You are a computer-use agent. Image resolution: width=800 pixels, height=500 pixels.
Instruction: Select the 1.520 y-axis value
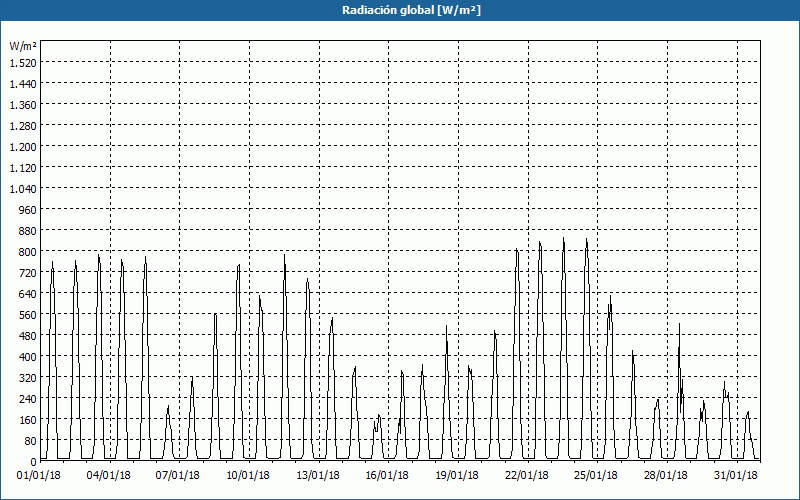[23, 62]
